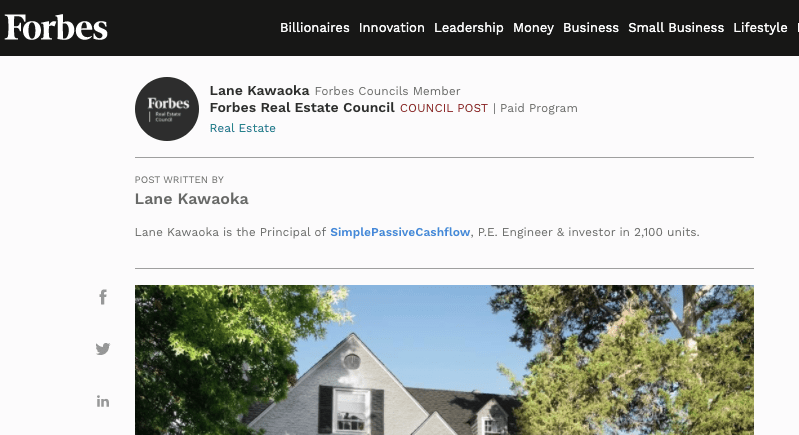
Task: Open the SimplePassiveCashflow link
Action: pos(400,232)
